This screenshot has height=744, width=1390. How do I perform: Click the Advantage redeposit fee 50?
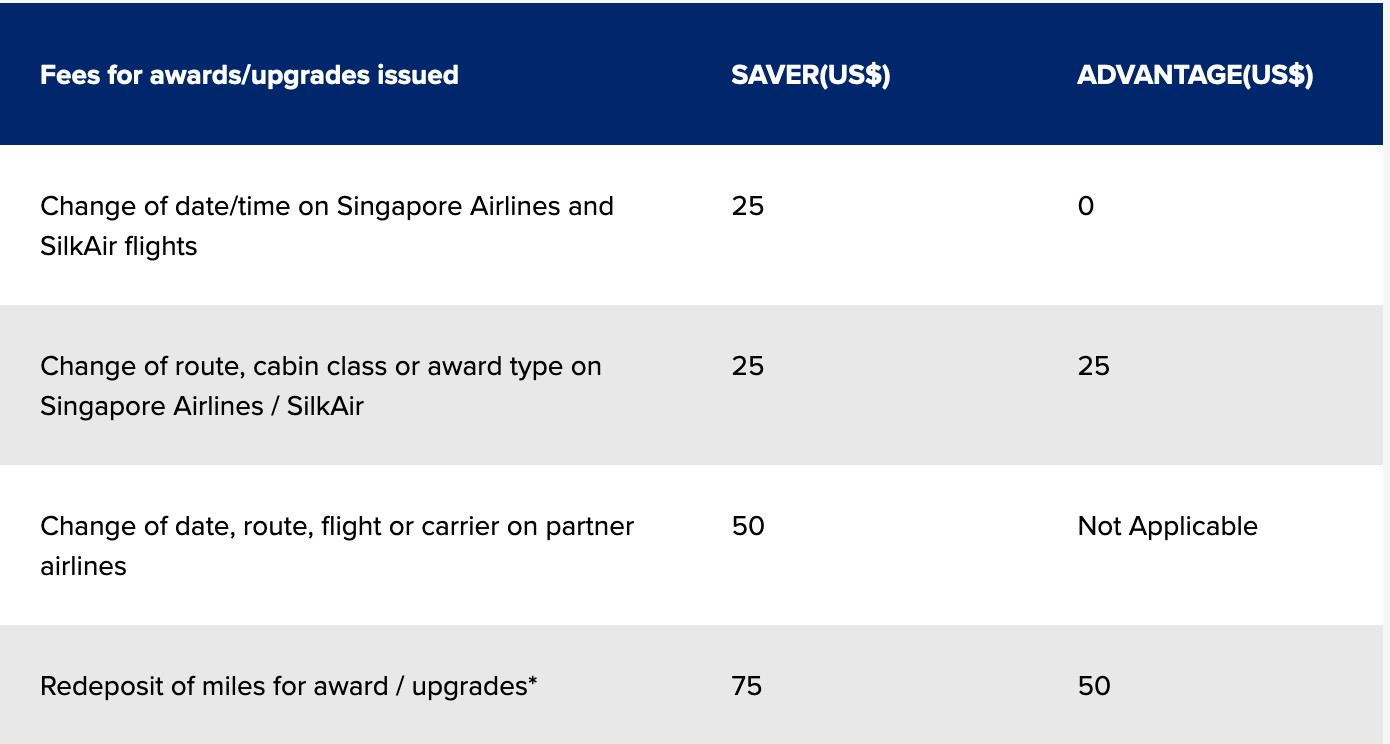1094,687
